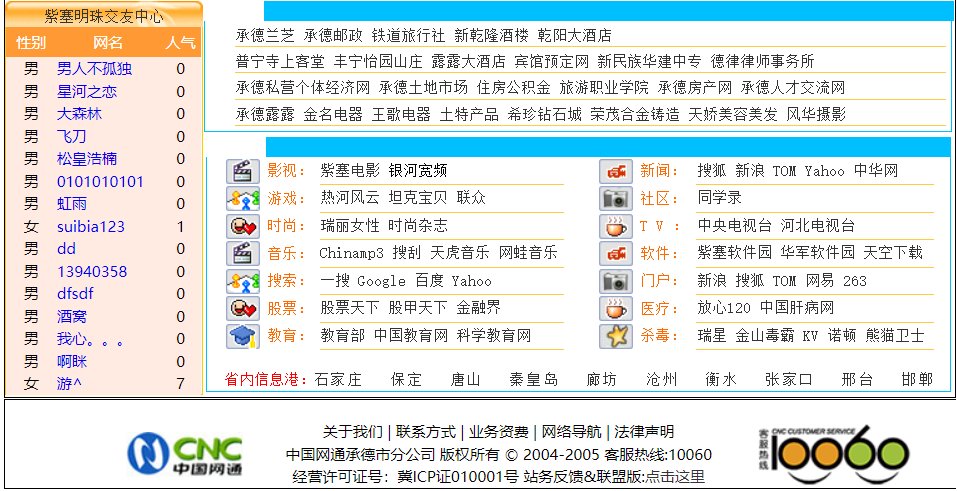Open 紫塞电影 link
Viewport: 957px width, 491px height.
[x=350, y=170]
